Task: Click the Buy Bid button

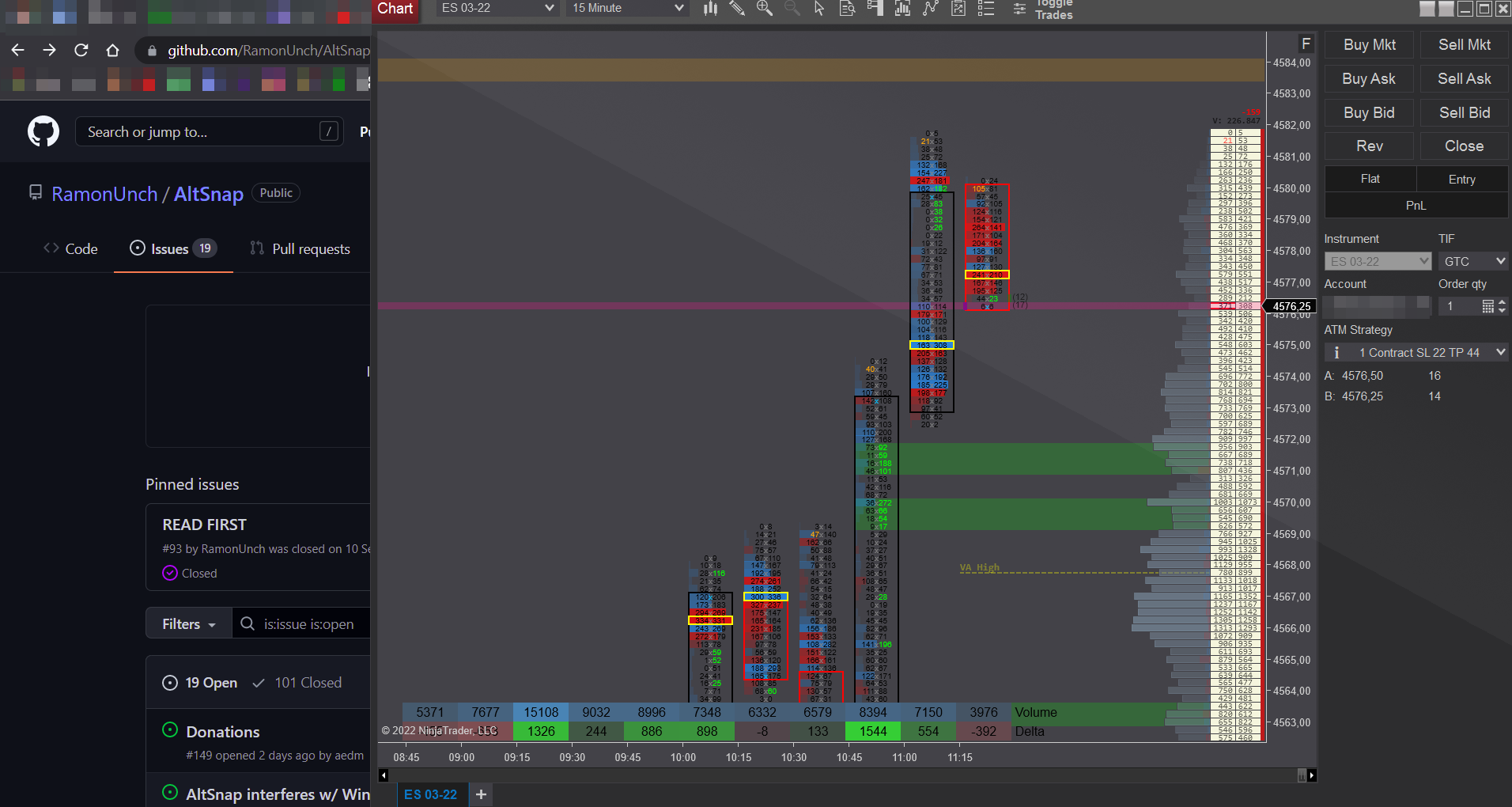Action: [x=1370, y=113]
